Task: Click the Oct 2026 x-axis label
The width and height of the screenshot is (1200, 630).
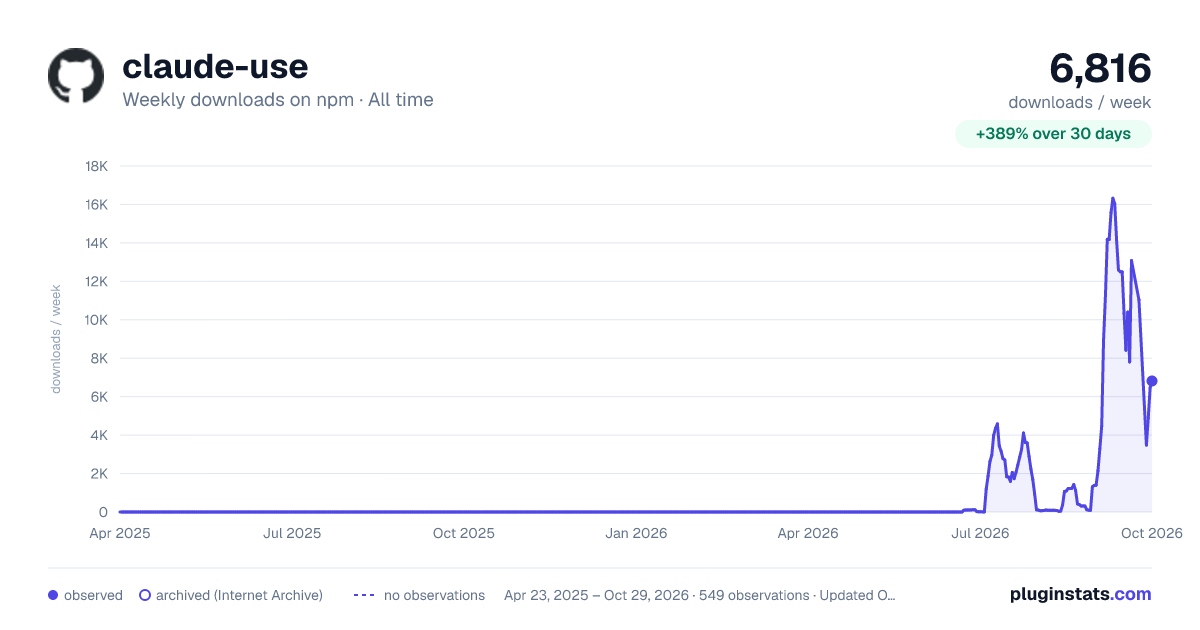Action: coord(1151,533)
